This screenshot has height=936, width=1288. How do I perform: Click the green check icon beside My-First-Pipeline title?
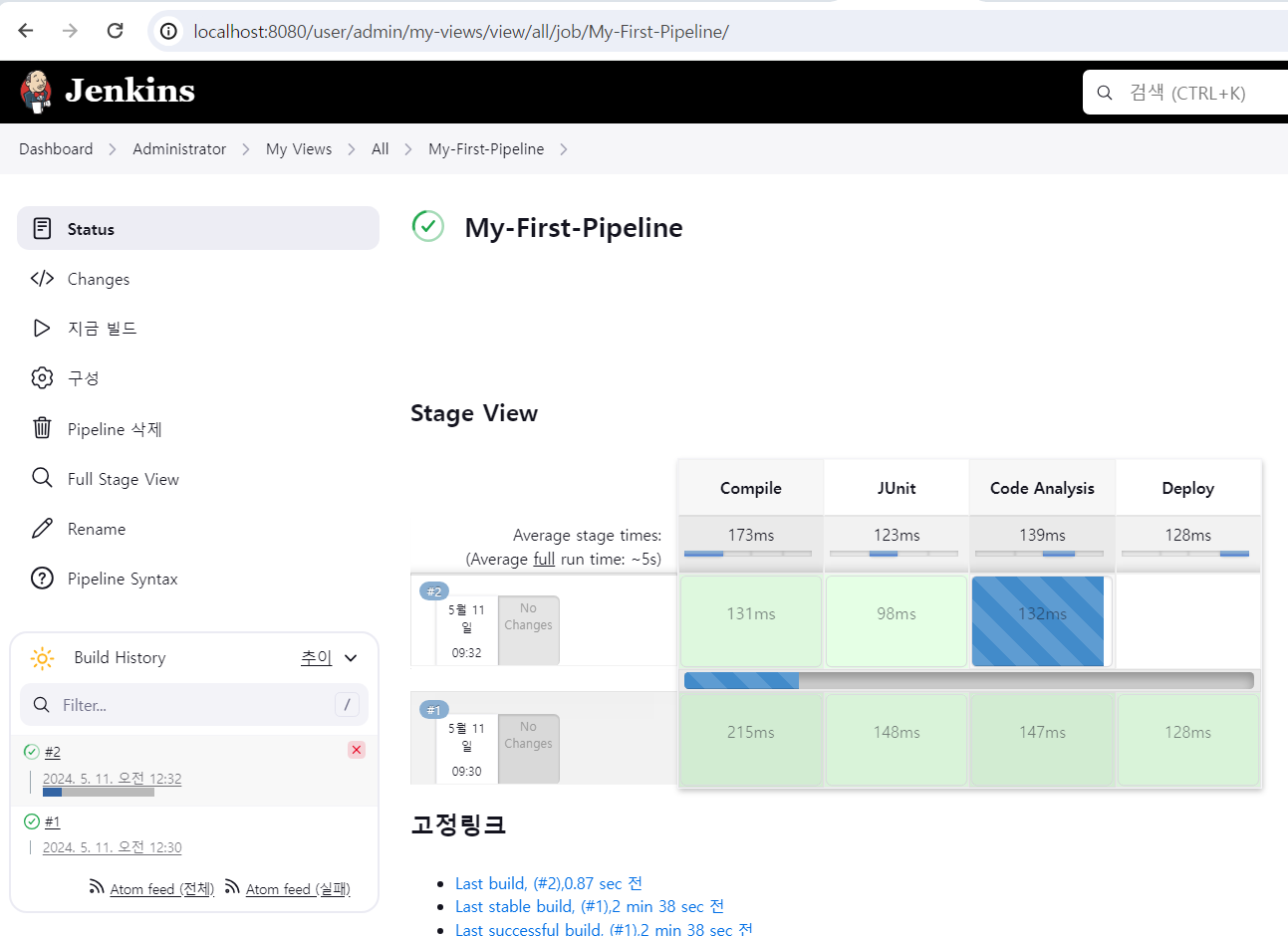428,226
